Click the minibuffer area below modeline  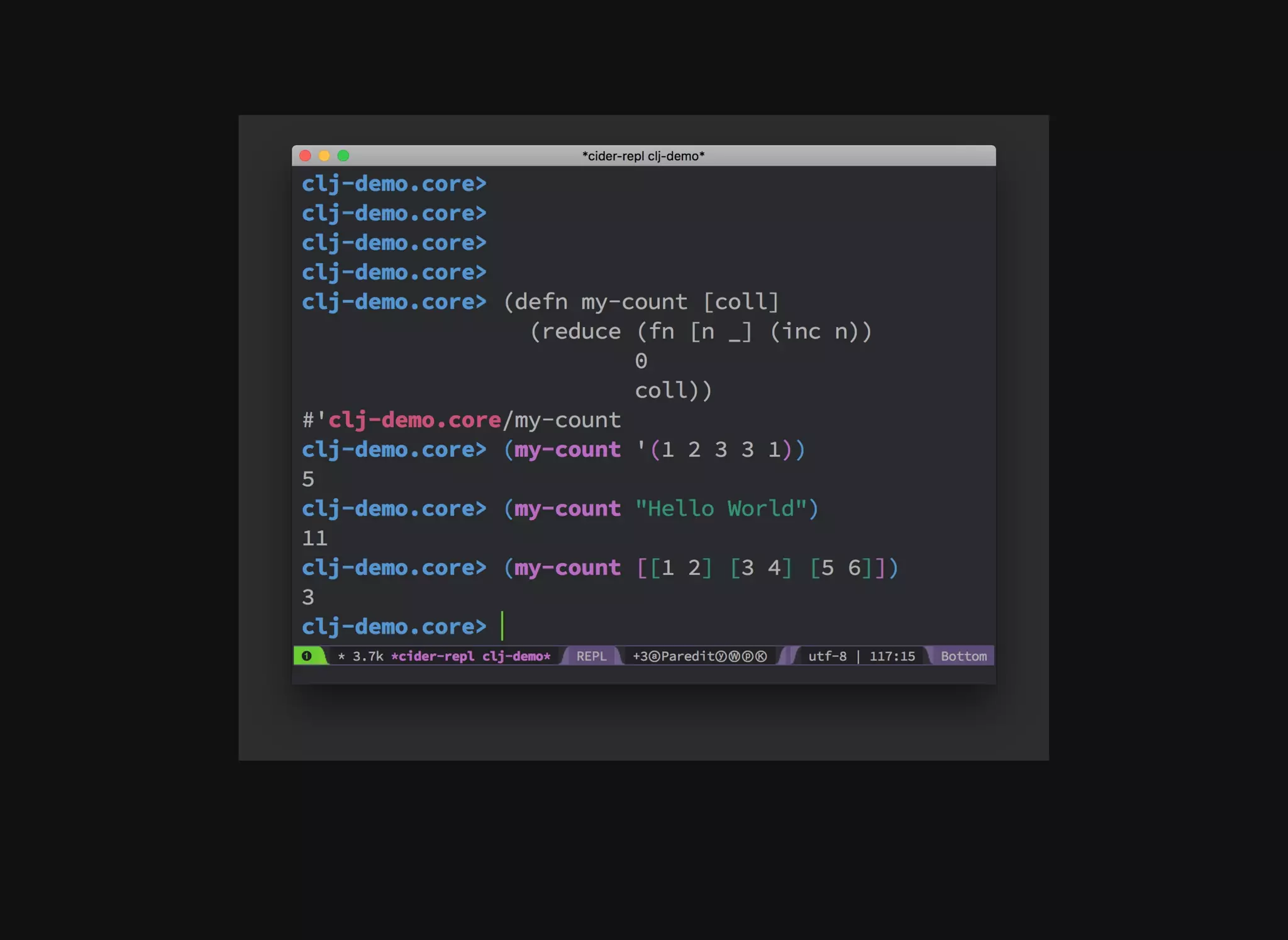click(643, 674)
